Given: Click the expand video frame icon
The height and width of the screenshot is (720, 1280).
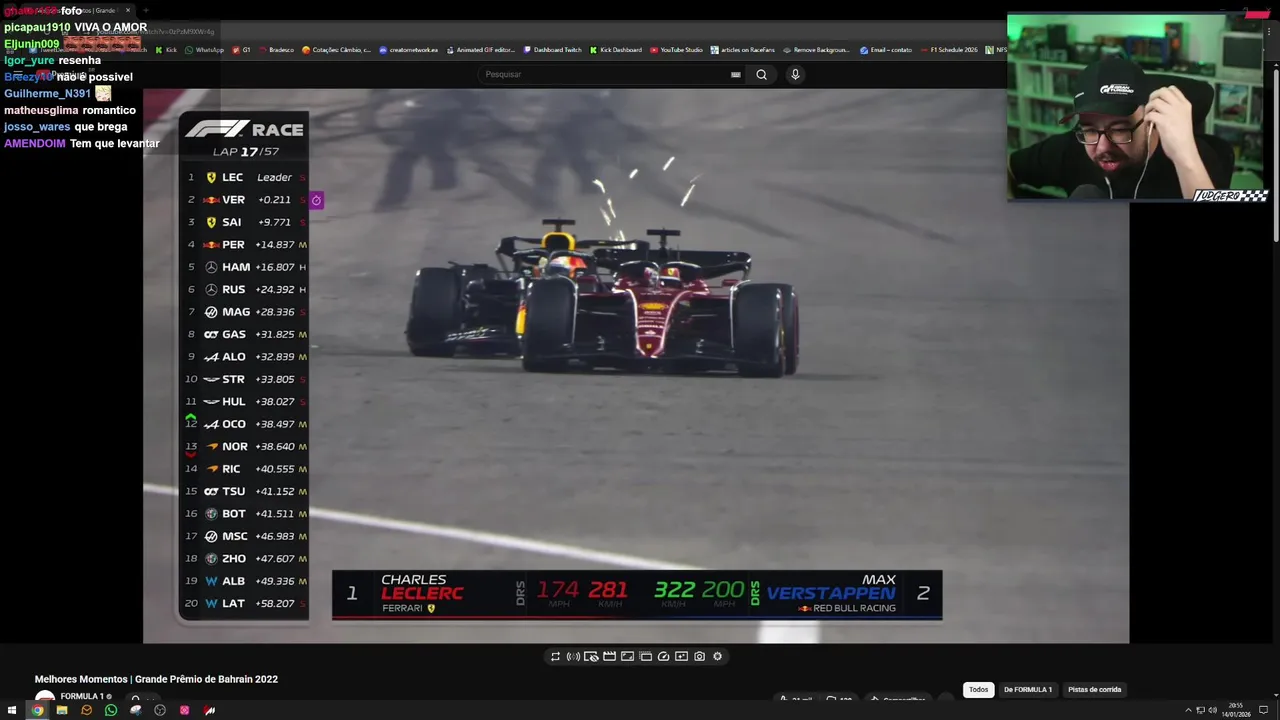Looking at the screenshot, I should (x=627, y=656).
